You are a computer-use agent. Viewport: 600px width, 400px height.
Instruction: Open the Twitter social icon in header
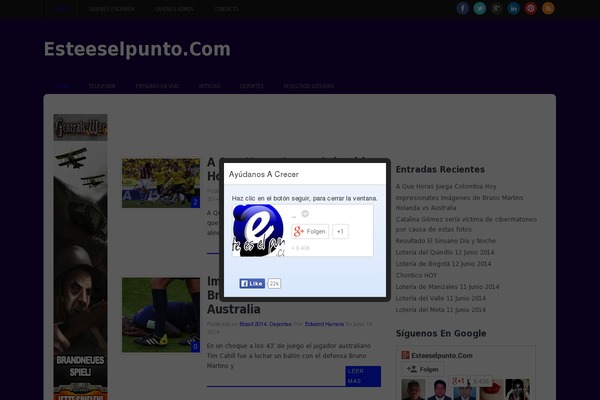[x=479, y=8]
